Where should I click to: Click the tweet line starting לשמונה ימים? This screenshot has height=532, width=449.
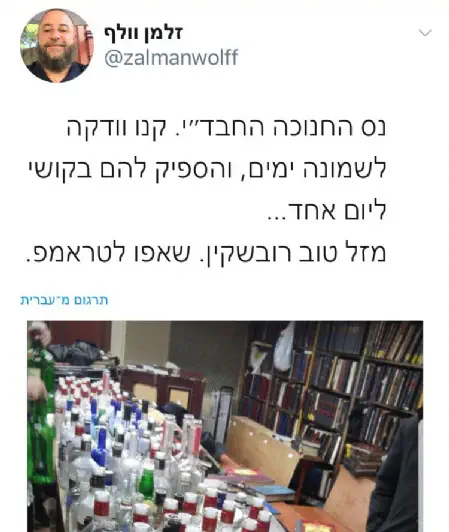tap(207, 169)
